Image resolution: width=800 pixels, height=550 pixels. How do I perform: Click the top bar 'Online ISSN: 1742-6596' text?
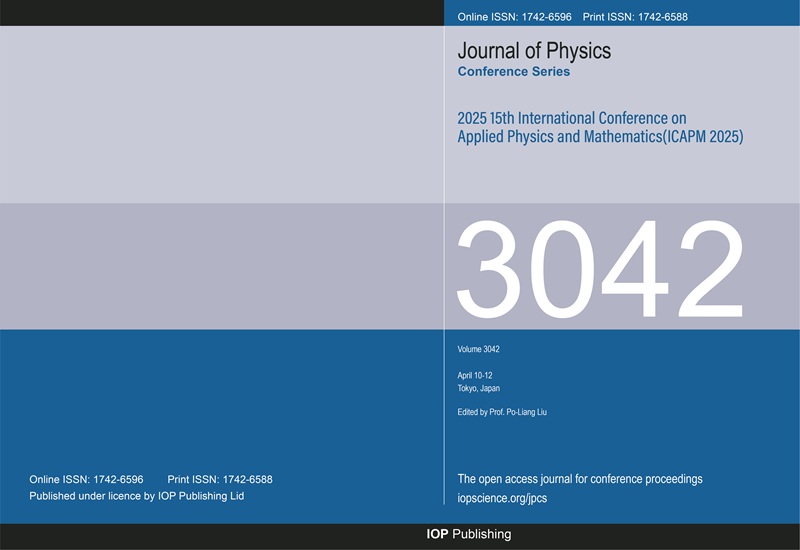514,17
